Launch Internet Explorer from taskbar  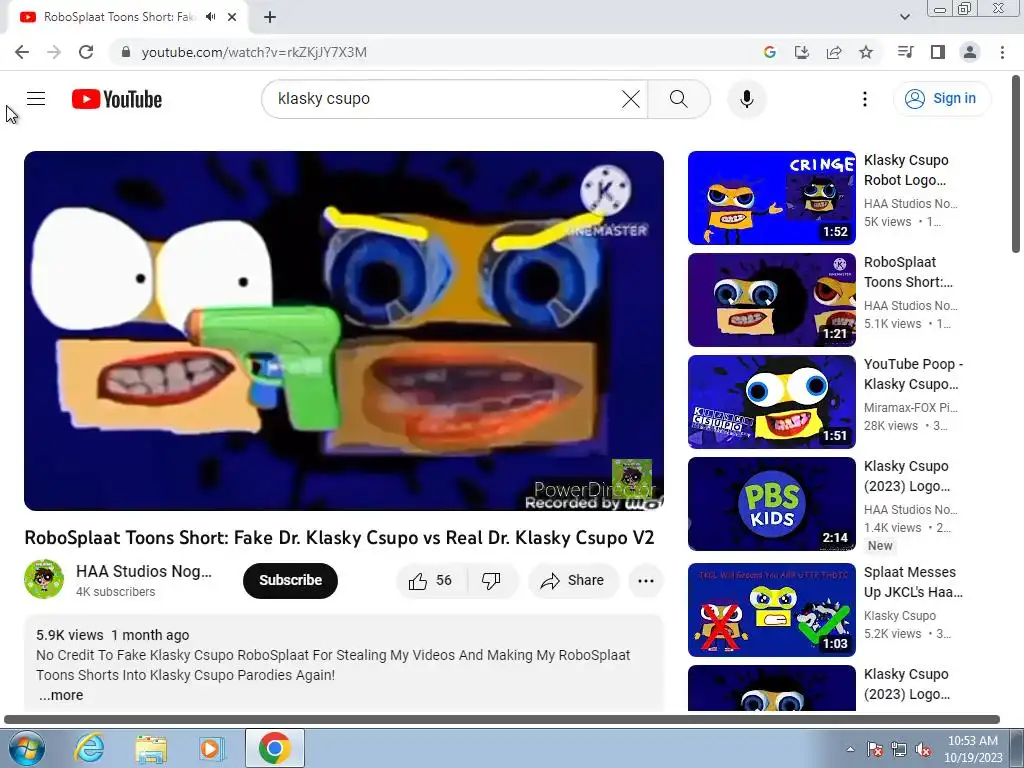89,748
